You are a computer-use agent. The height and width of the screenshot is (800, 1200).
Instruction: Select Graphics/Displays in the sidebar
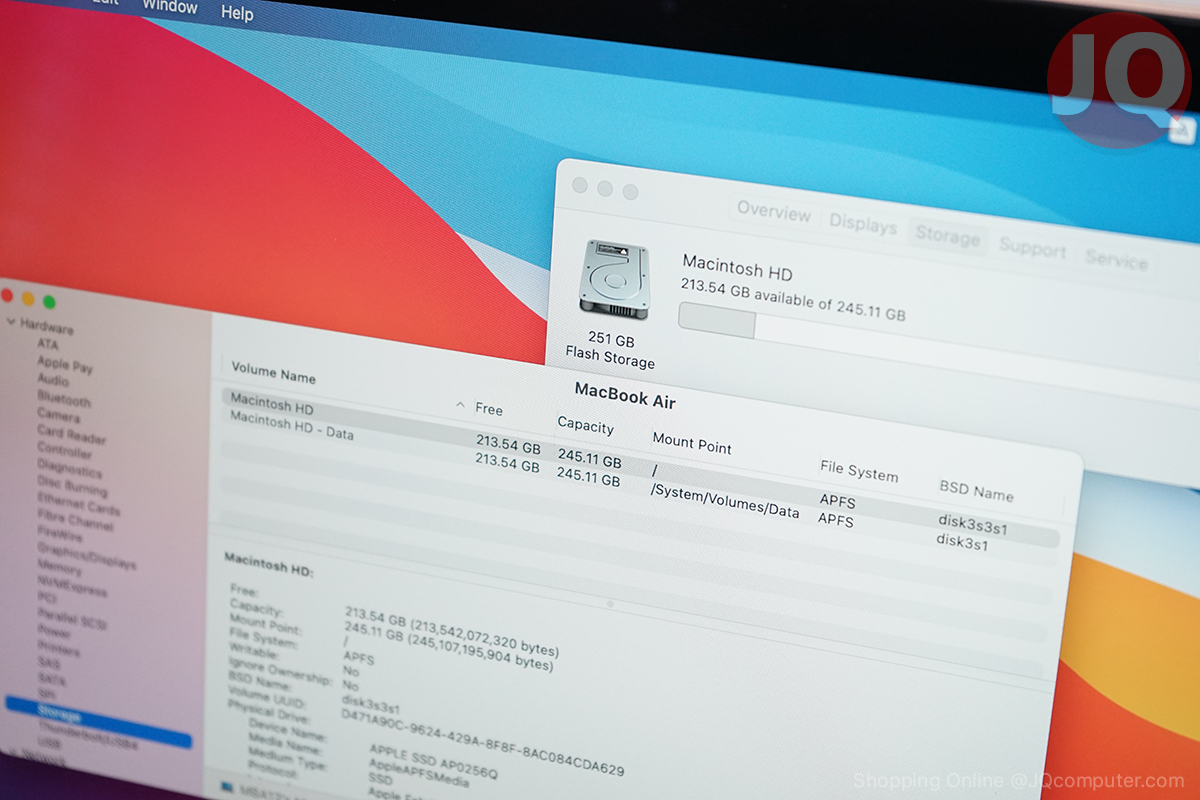(x=86, y=555)
